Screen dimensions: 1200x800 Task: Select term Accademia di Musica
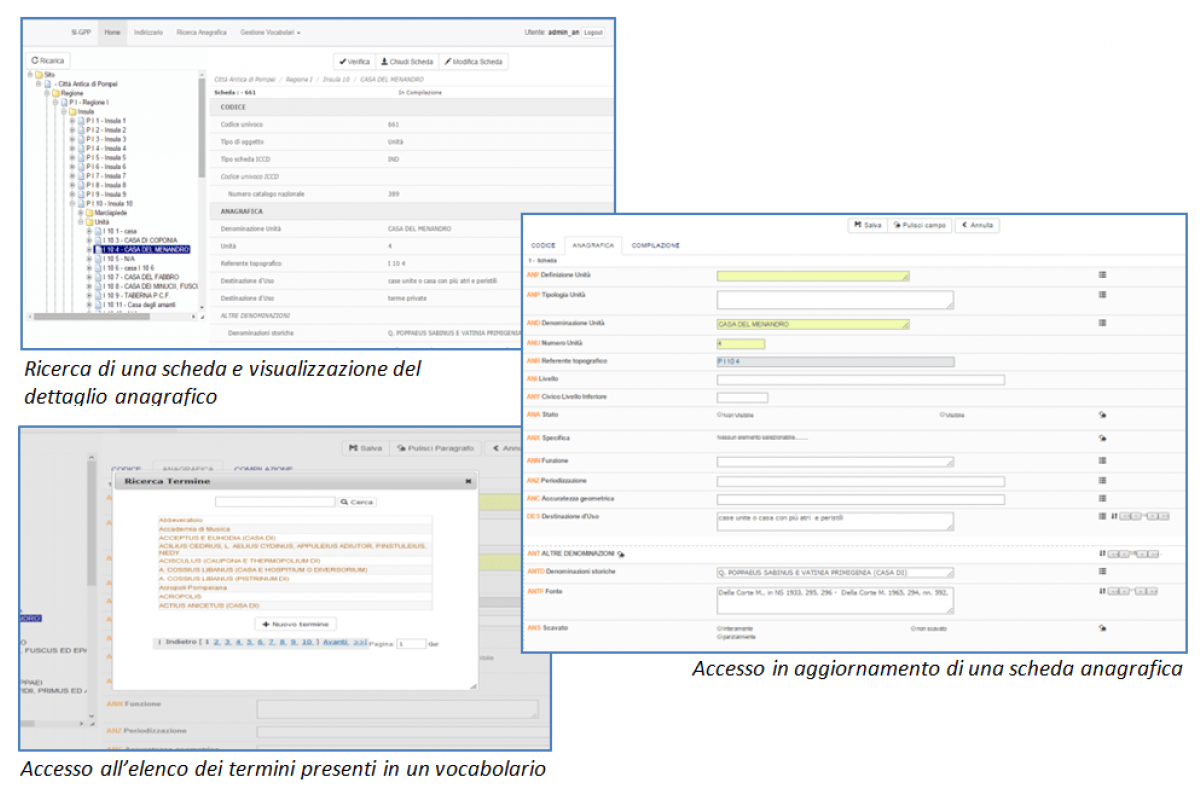coord(194,529)
